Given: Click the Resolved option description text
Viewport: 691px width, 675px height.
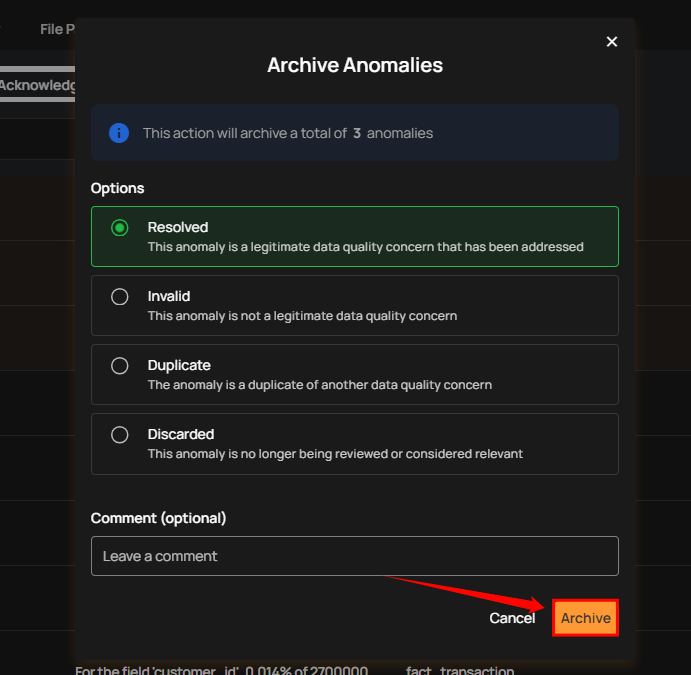Looking at the screenshot, I should click(x=366, y=247).
